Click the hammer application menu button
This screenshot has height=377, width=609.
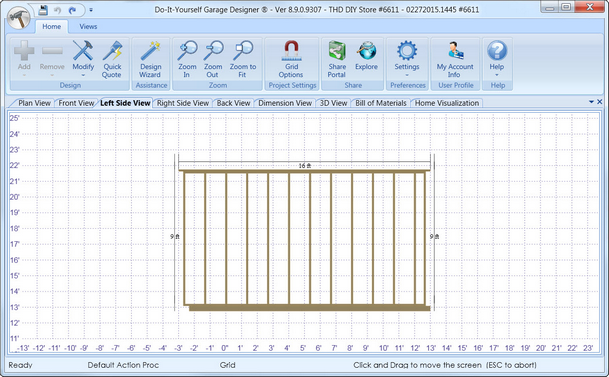tap(18, 18)
